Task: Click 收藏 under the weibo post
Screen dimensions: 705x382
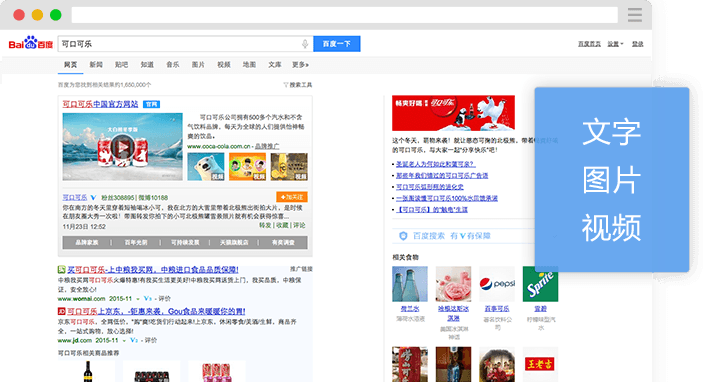Action: click(x=282, y=225)
